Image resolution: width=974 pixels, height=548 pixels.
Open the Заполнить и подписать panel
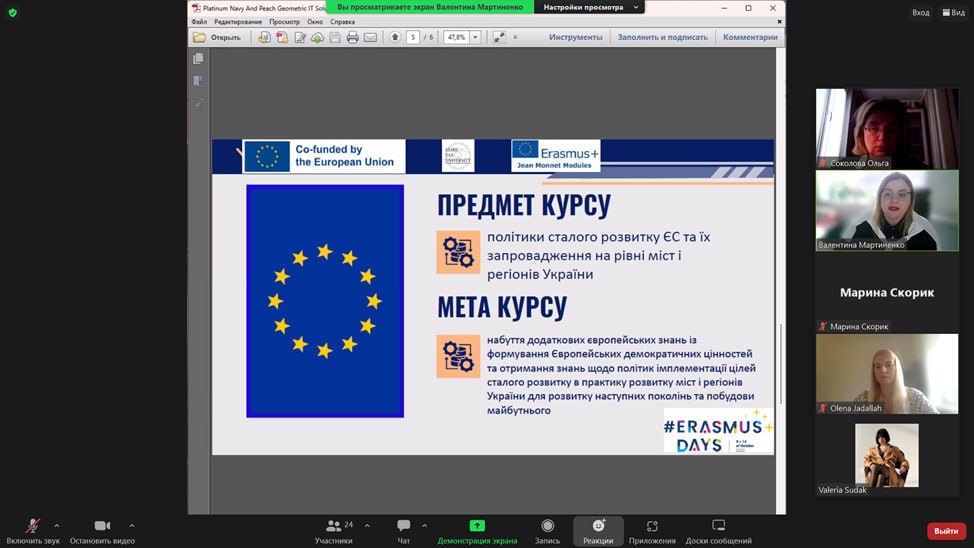pyautogui.click(x=662, y=37)
